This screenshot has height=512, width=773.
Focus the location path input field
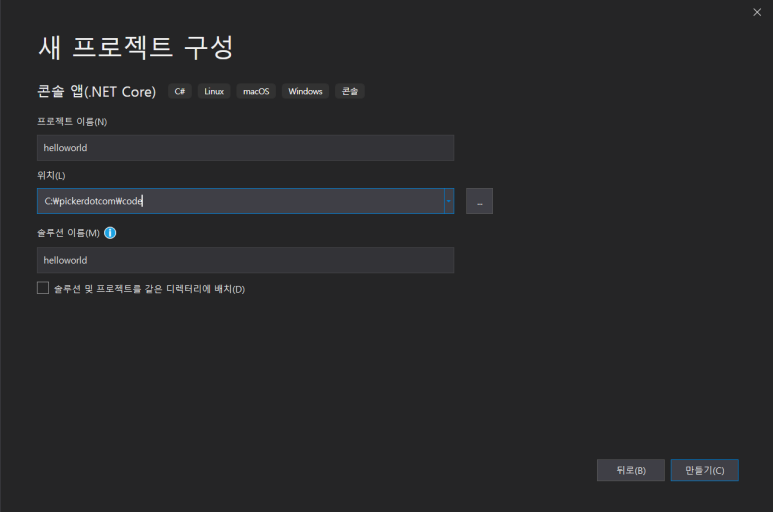241,201
